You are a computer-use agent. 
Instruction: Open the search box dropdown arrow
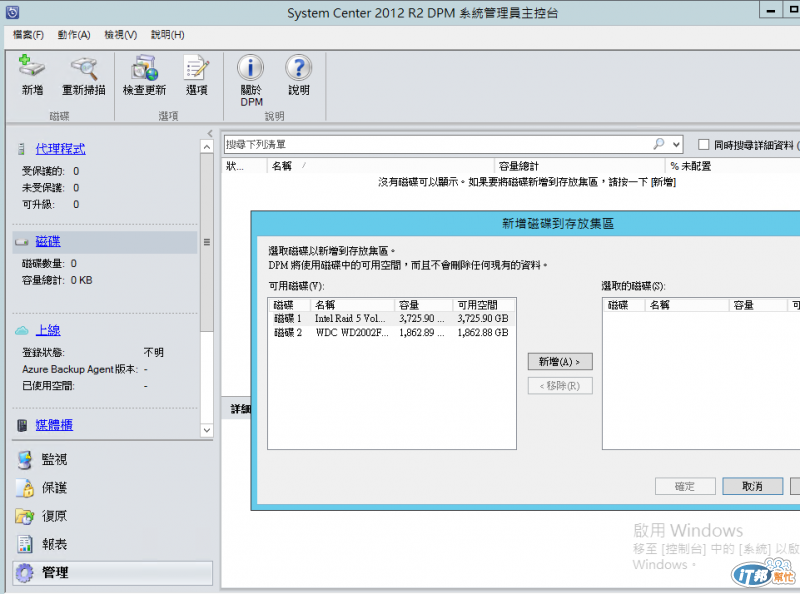(676, 144)
